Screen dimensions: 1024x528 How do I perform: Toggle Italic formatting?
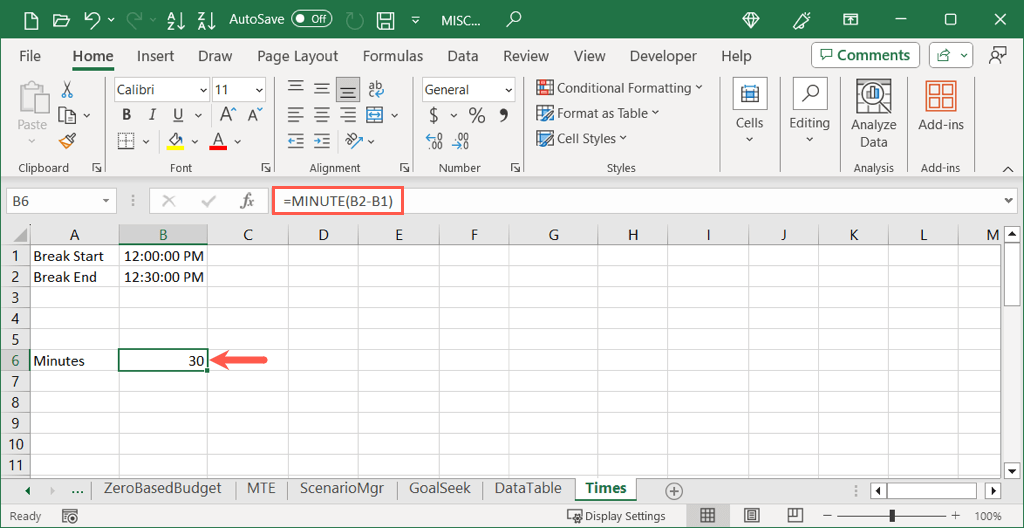(x=152, y=116)
